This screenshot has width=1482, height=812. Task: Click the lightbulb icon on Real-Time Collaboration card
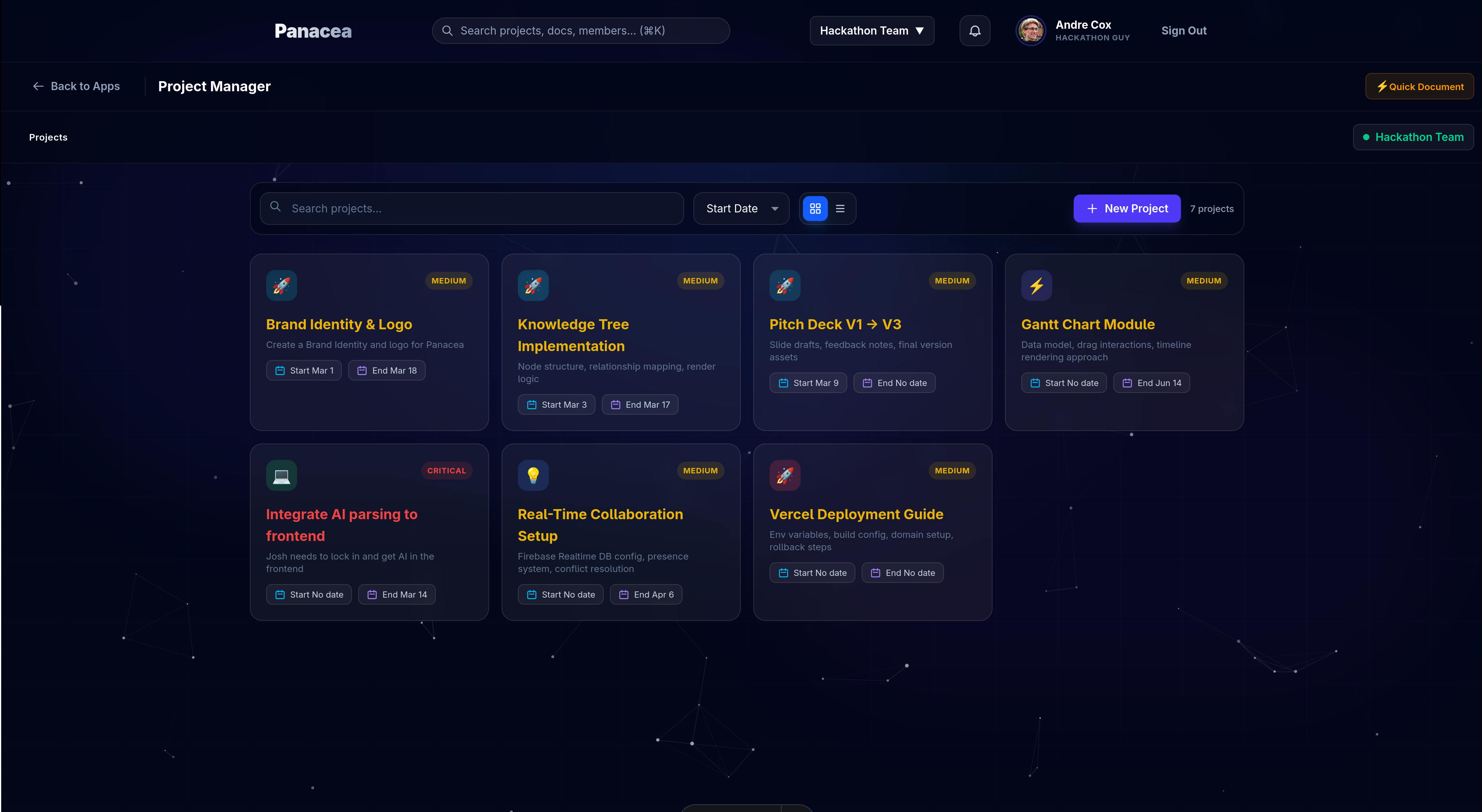click(533, 475)
